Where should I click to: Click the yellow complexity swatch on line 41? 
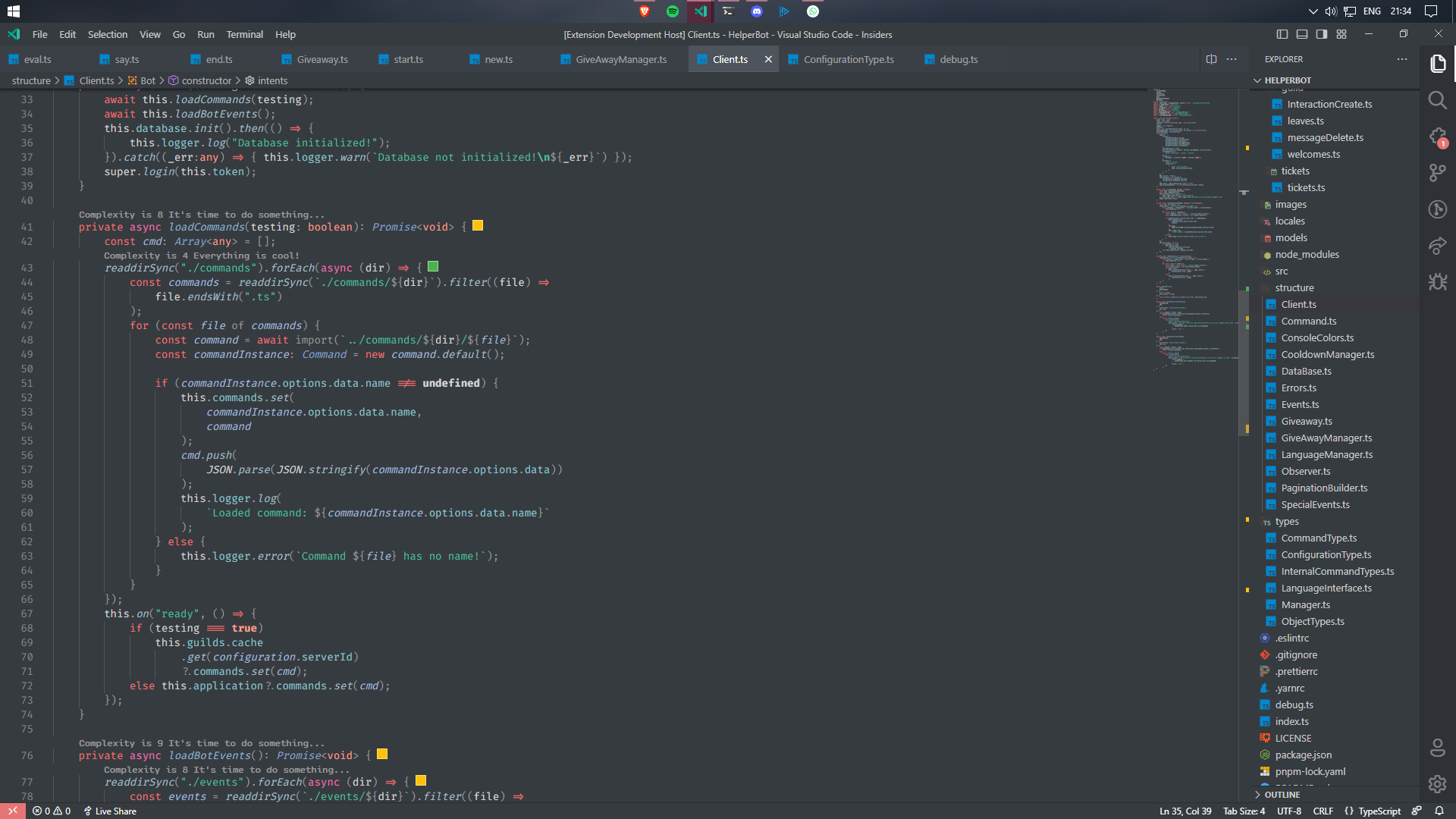coord(478,226)
